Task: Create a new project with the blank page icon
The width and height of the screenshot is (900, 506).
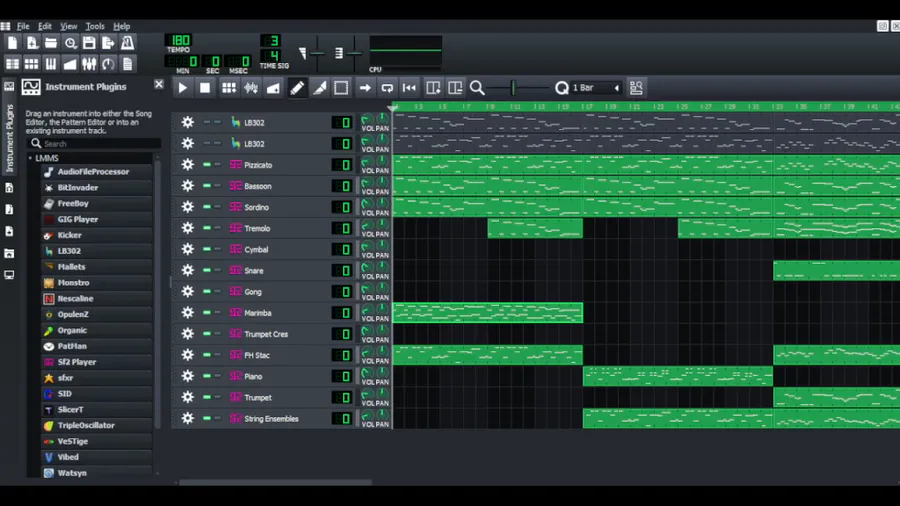Action: (12, 43)
